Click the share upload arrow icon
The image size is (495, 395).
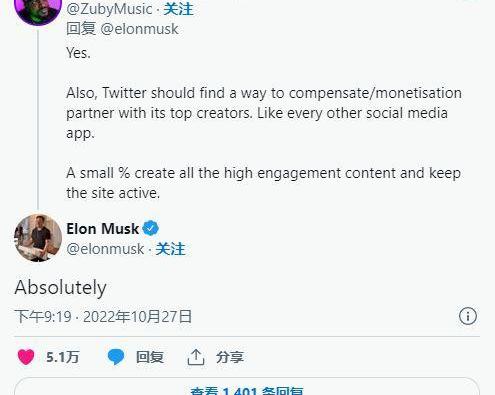tap(196, 357)
